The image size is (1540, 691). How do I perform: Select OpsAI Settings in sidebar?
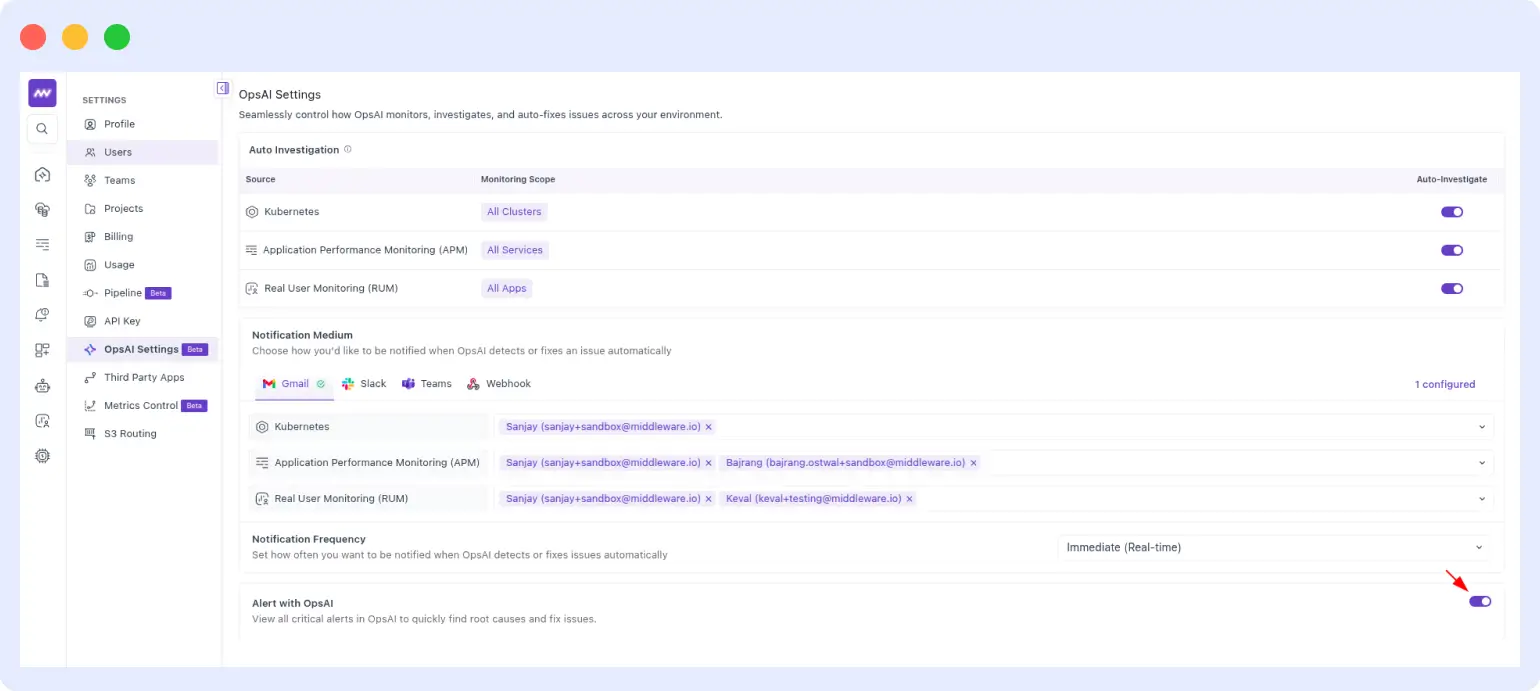coord(142,349)
